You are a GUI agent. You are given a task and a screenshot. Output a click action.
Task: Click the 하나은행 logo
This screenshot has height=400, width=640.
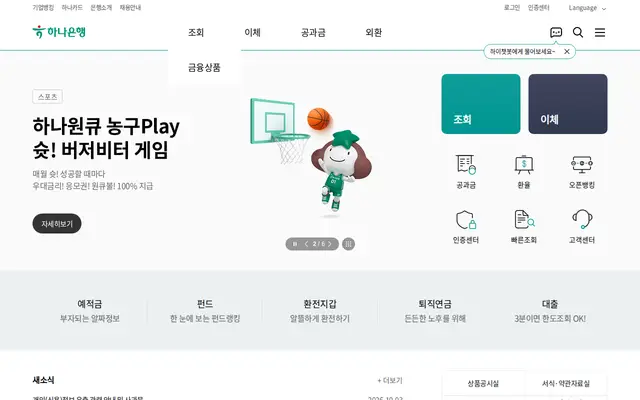point(59,32)
